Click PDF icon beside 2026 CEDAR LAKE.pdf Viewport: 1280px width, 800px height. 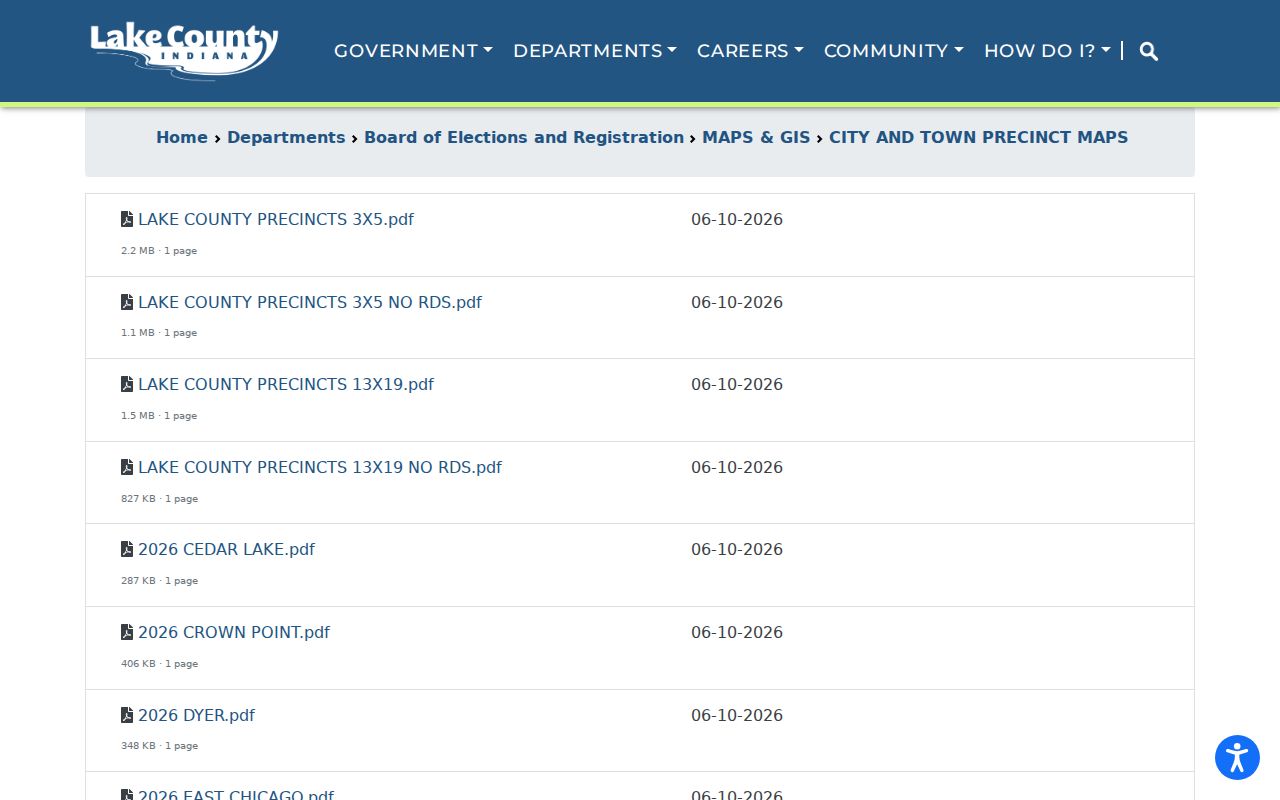(127, 549)
